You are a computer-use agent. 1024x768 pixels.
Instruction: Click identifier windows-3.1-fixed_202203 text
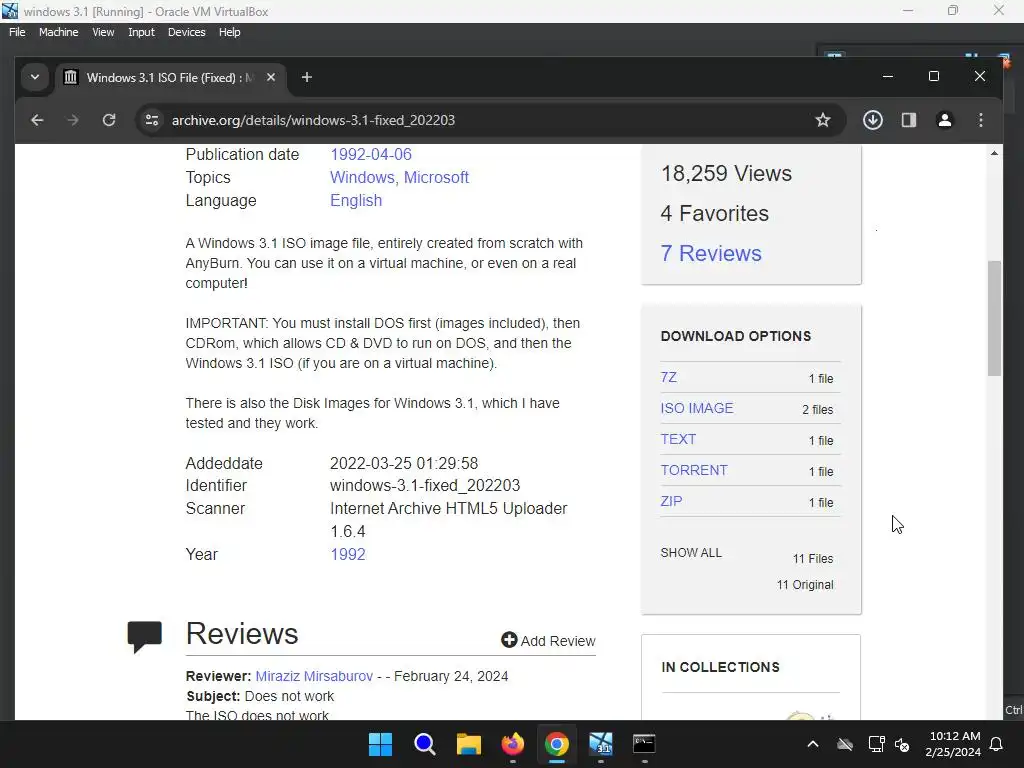click(x=425, y=486)
